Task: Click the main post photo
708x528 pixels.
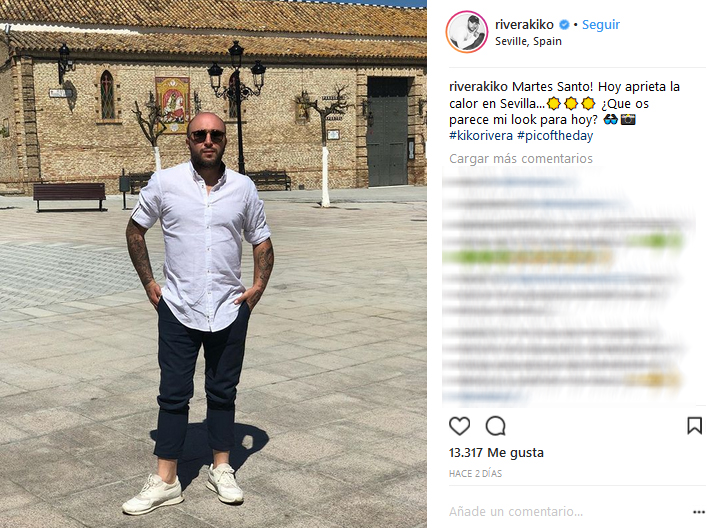Action: tap(213, 264)
